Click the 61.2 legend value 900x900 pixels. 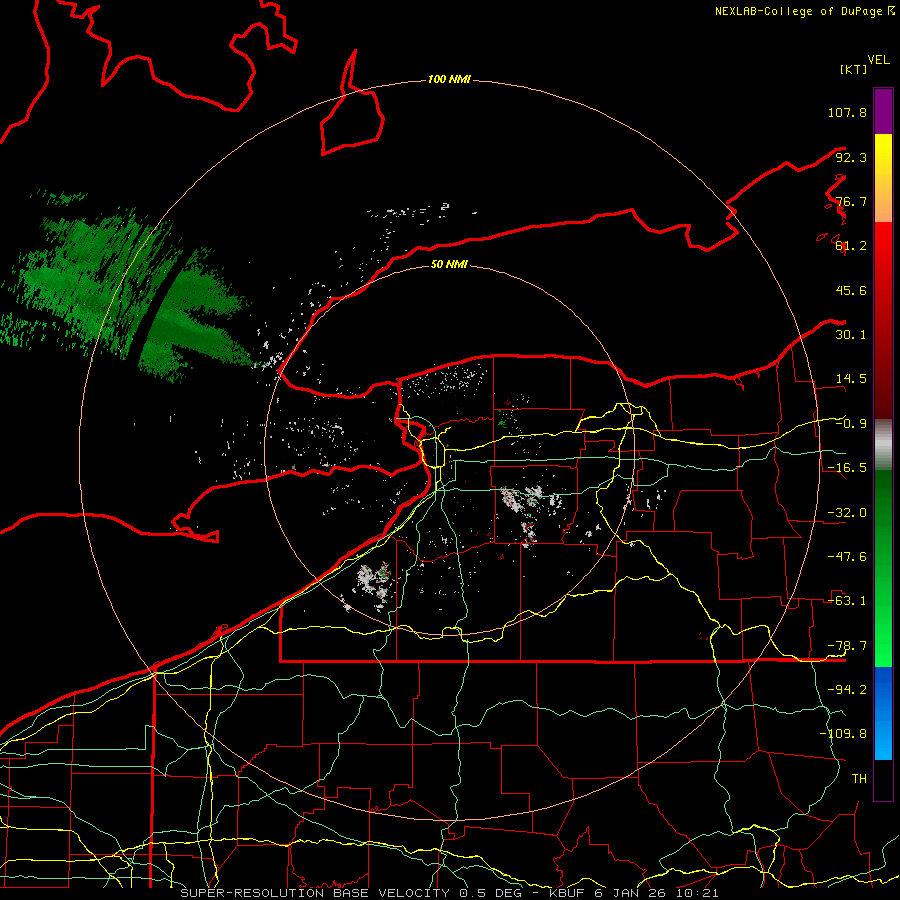pyautogui.click(x=851, y=246)
